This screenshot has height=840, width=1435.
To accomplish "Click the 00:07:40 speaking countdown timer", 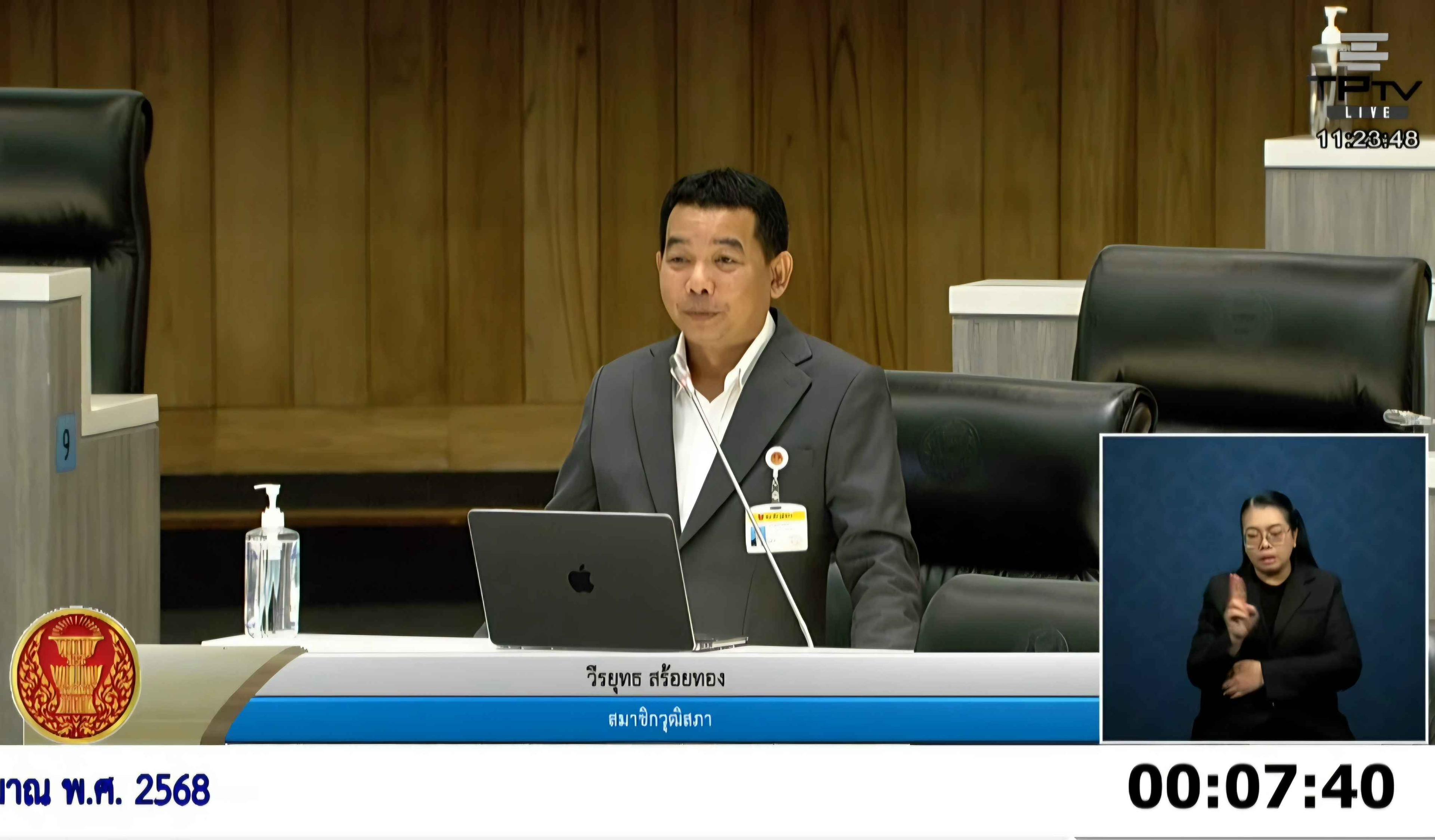I will [x=1261, y=787].
